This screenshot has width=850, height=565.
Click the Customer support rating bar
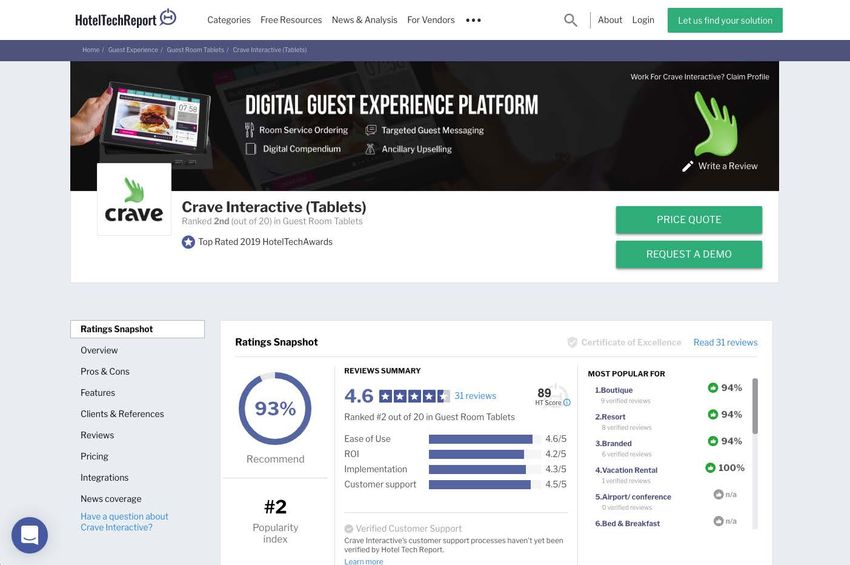tap(485, 484)
